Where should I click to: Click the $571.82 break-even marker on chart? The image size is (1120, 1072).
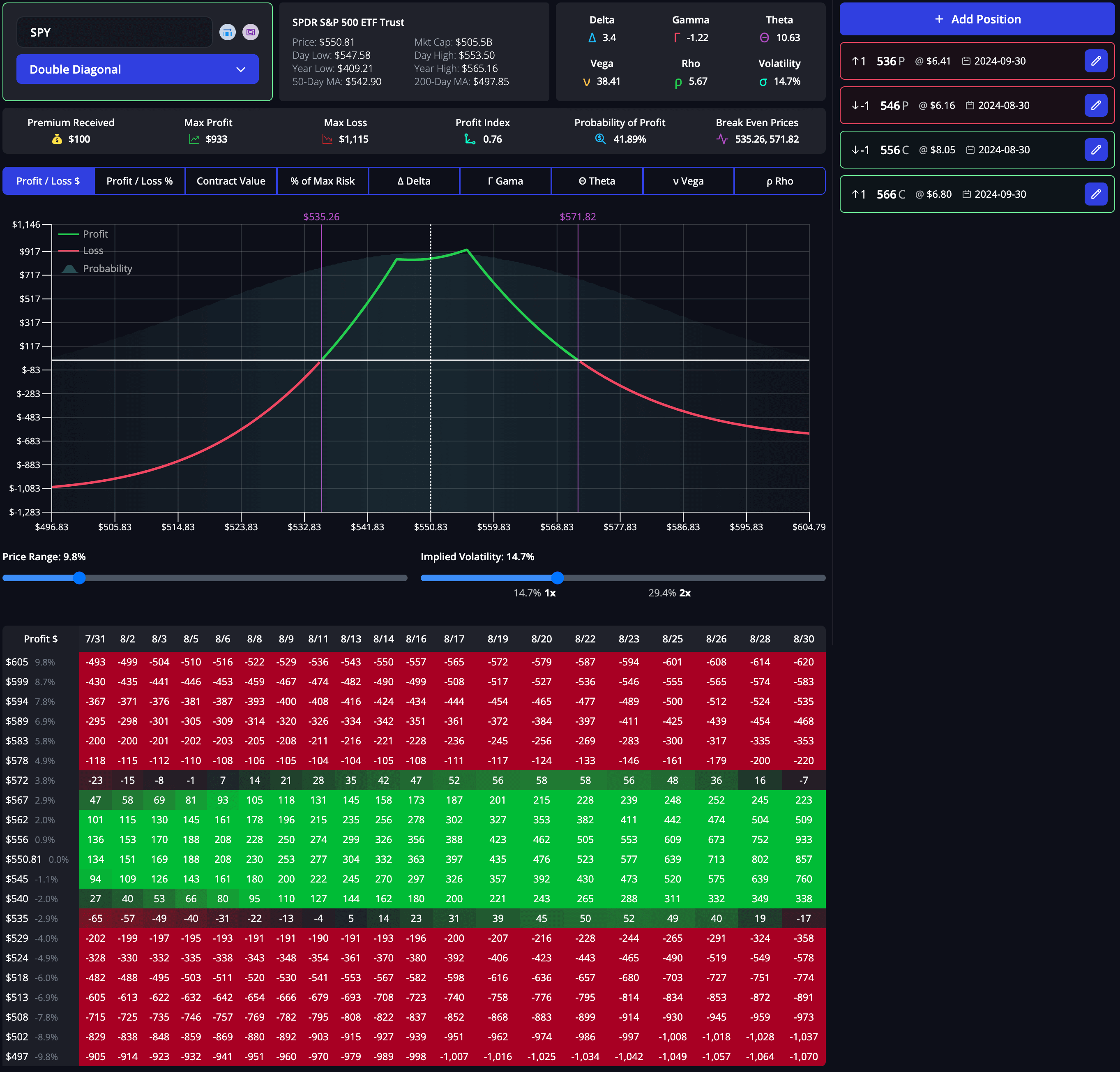point(577,217)
